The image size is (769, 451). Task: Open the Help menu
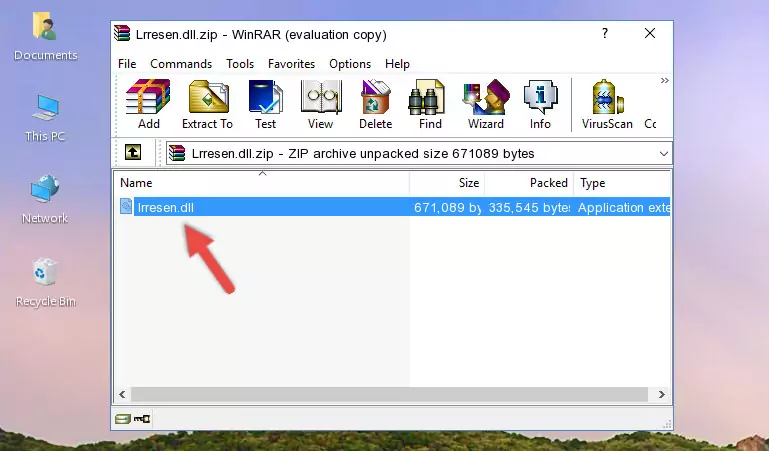[397, 64]
